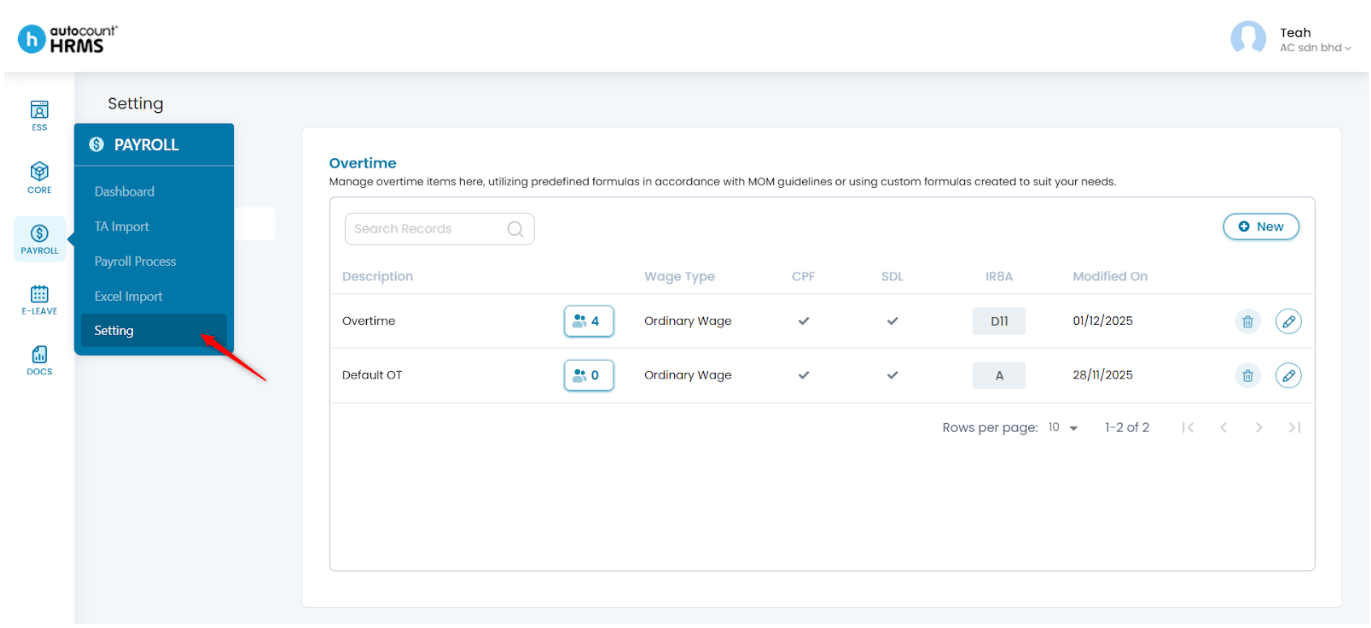Open the DOCS module icon
Viewport: 1371px width, 628px height.
40,360
